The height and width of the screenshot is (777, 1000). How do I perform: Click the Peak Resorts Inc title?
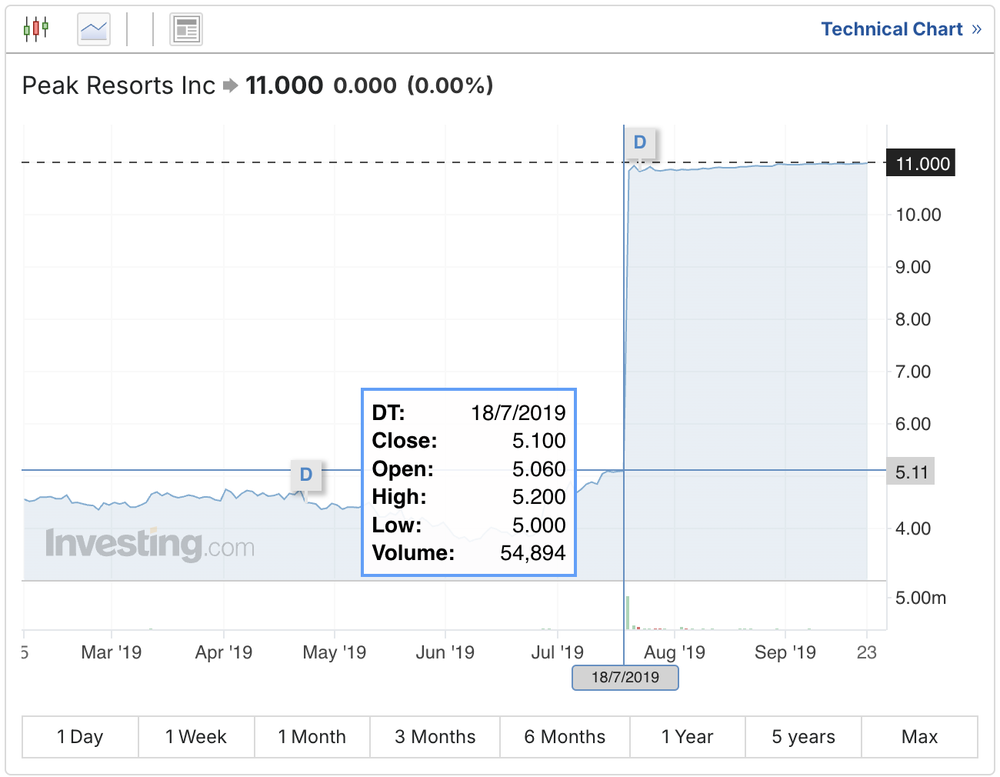(x=118, y=86)
